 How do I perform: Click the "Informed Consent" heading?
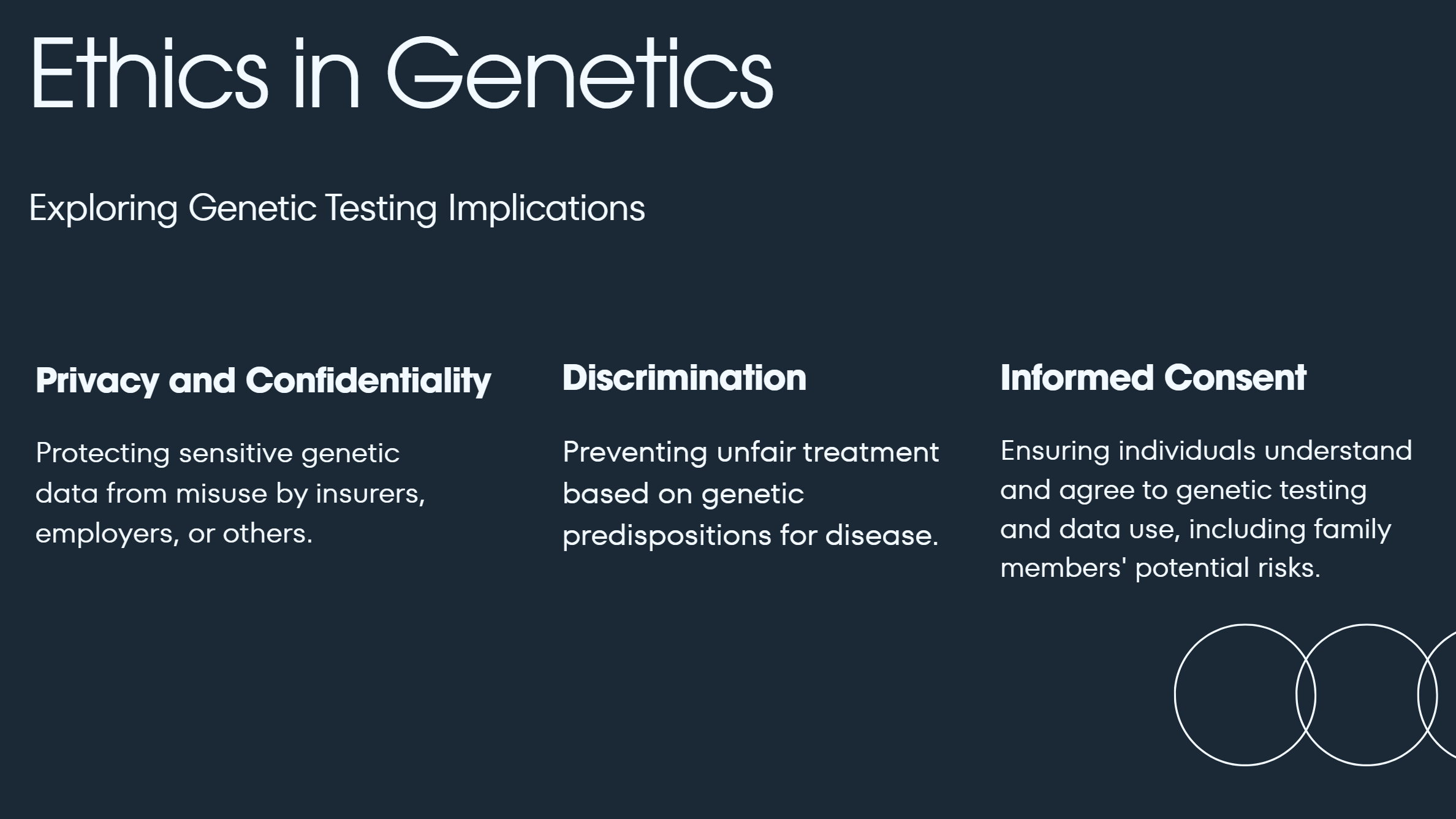[1153, 378]
